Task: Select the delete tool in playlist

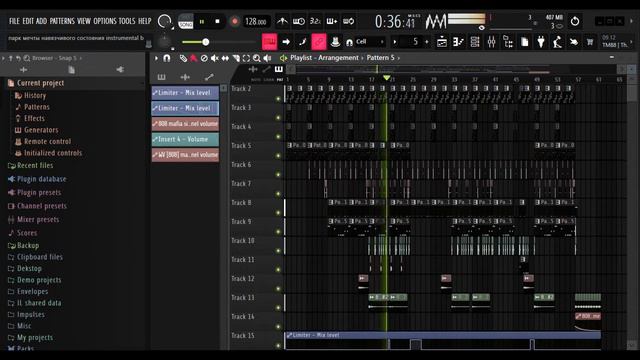Action: click(204, 58)
